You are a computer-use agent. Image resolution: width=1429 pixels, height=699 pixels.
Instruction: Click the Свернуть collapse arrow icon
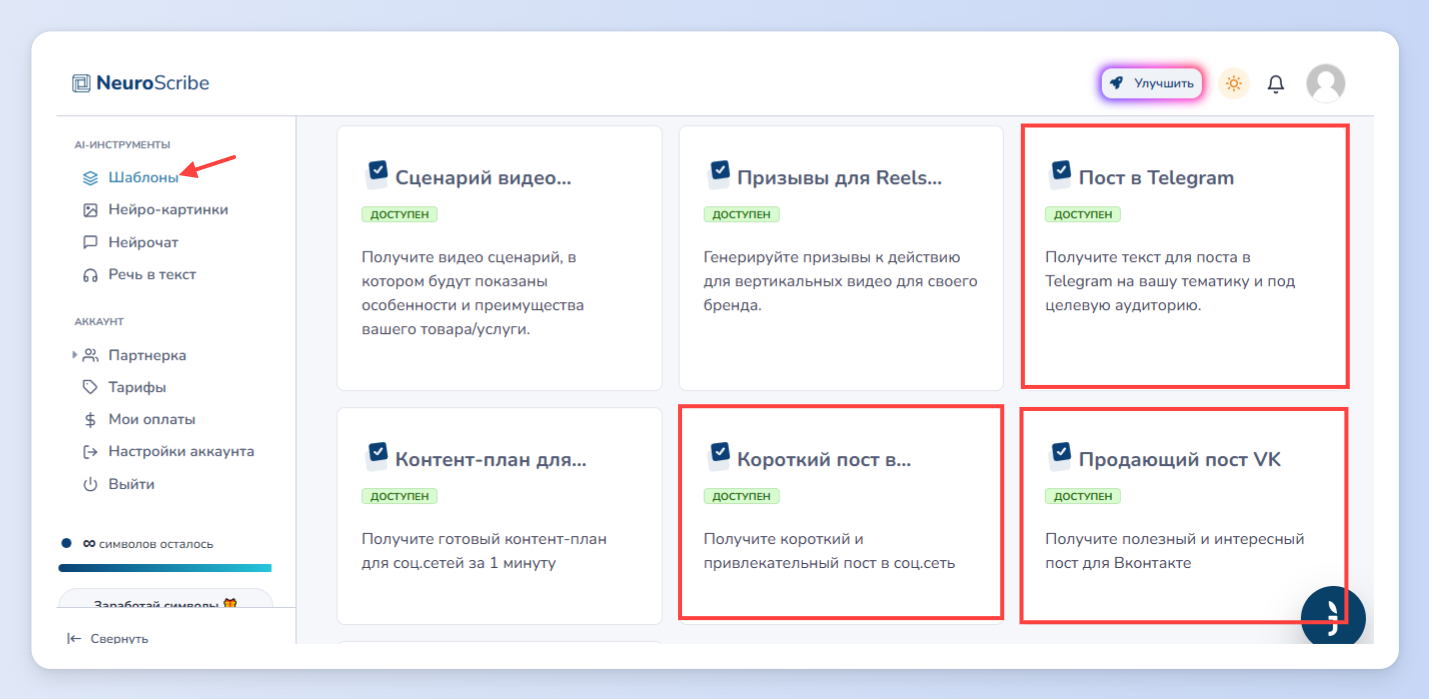coord(74,638)
